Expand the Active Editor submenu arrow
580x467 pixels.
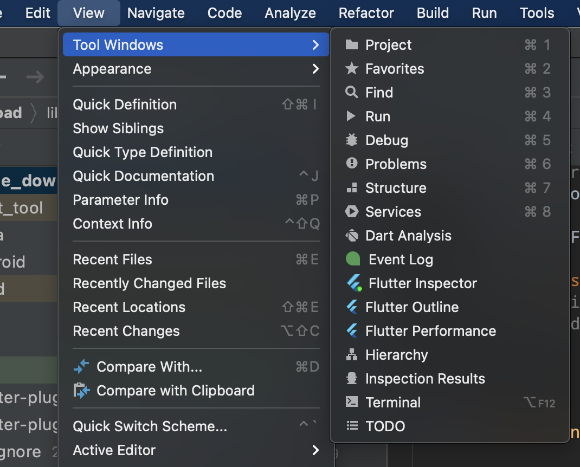(316, 450)
